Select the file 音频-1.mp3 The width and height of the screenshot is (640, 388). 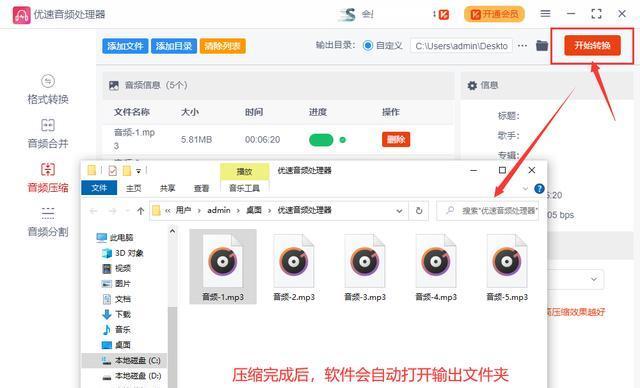[x=223, y=267]
